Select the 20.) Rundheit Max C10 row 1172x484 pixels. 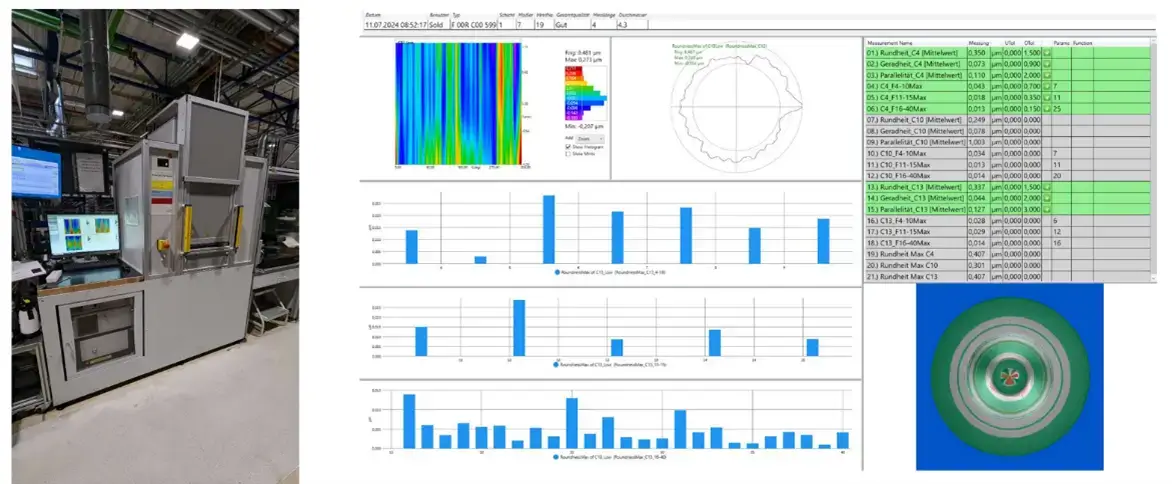point(1010,265)
